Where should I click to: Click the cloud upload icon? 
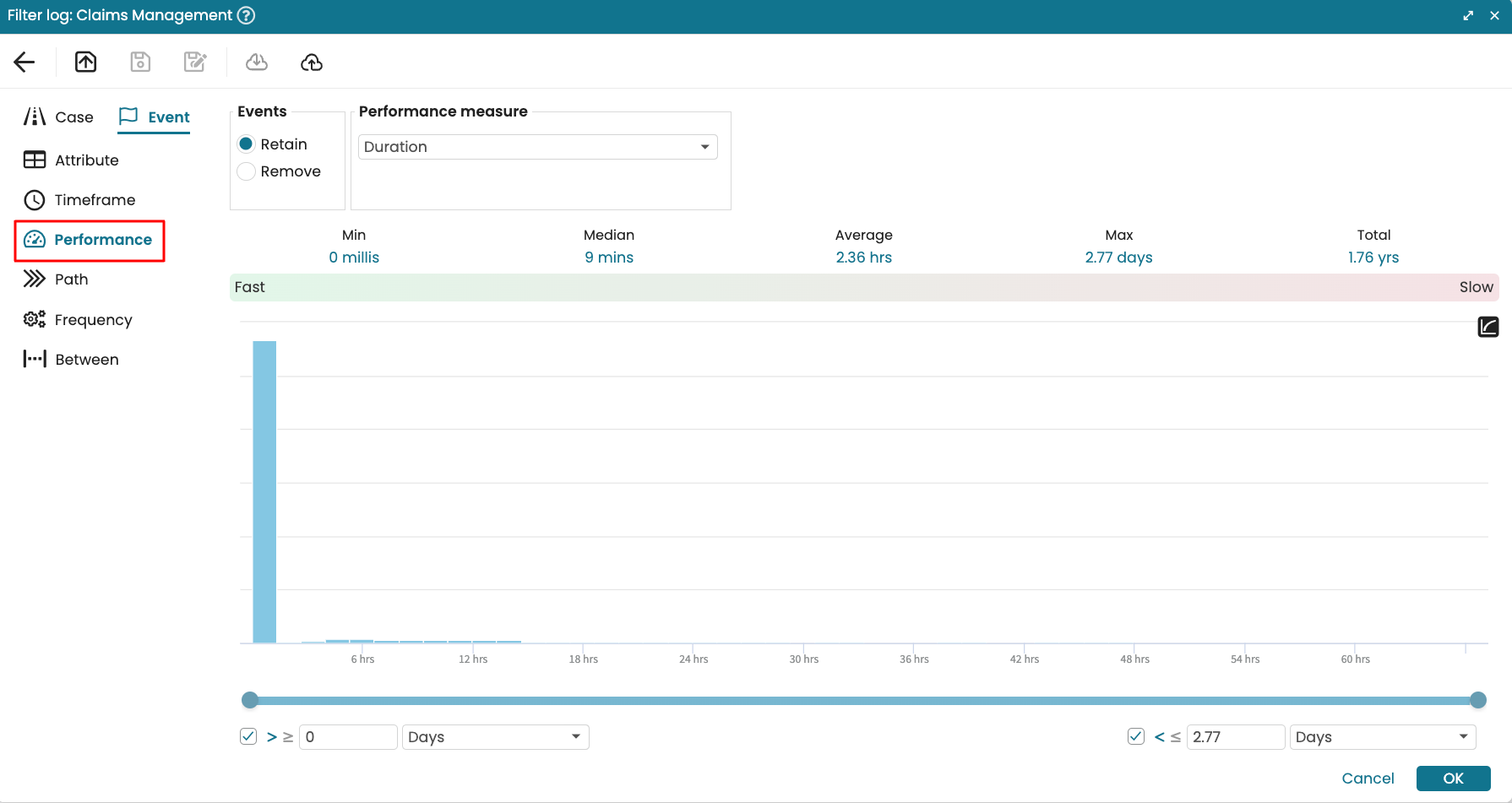pos(312,62)
